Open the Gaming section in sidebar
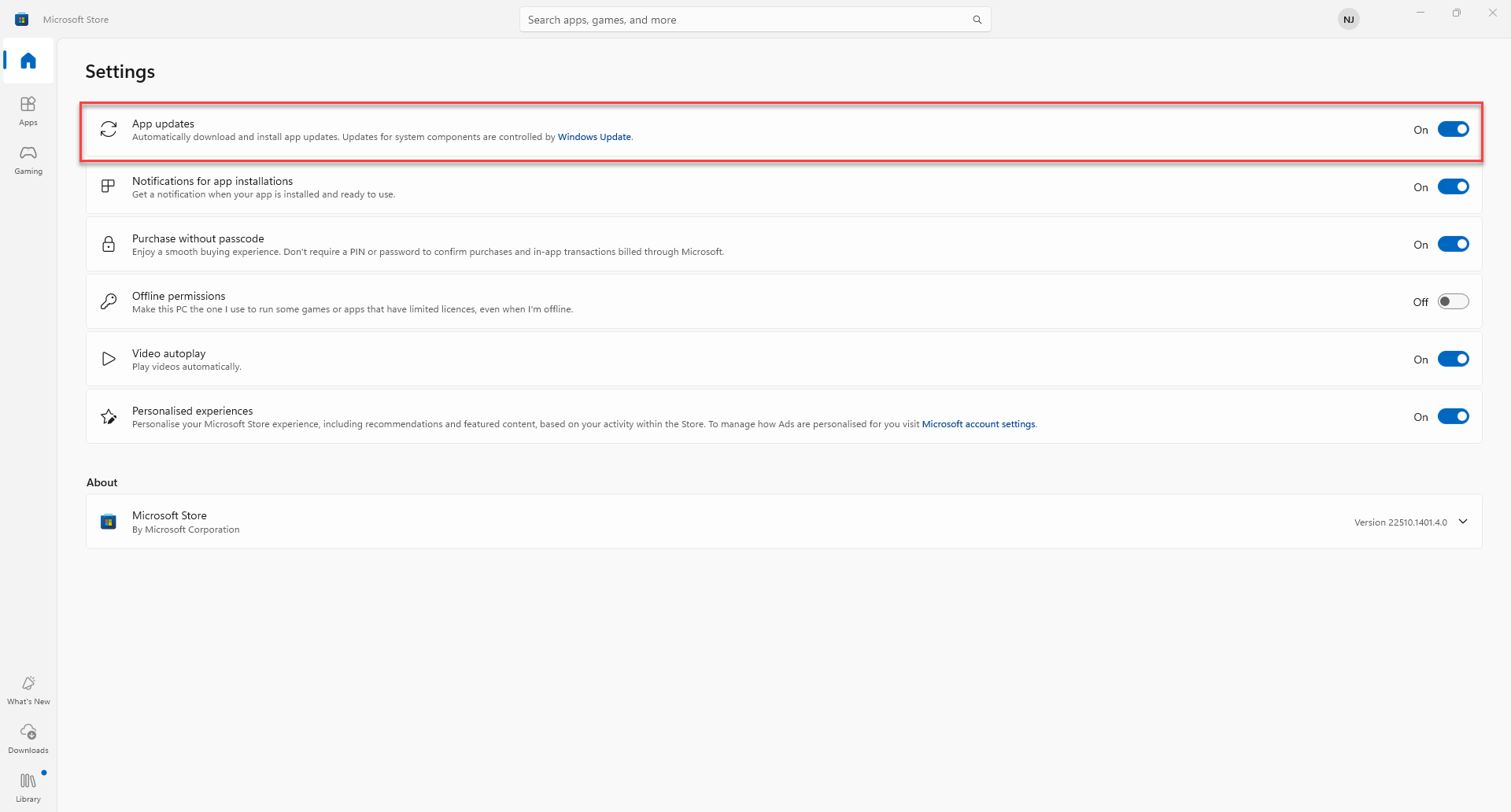 (28, 160)
